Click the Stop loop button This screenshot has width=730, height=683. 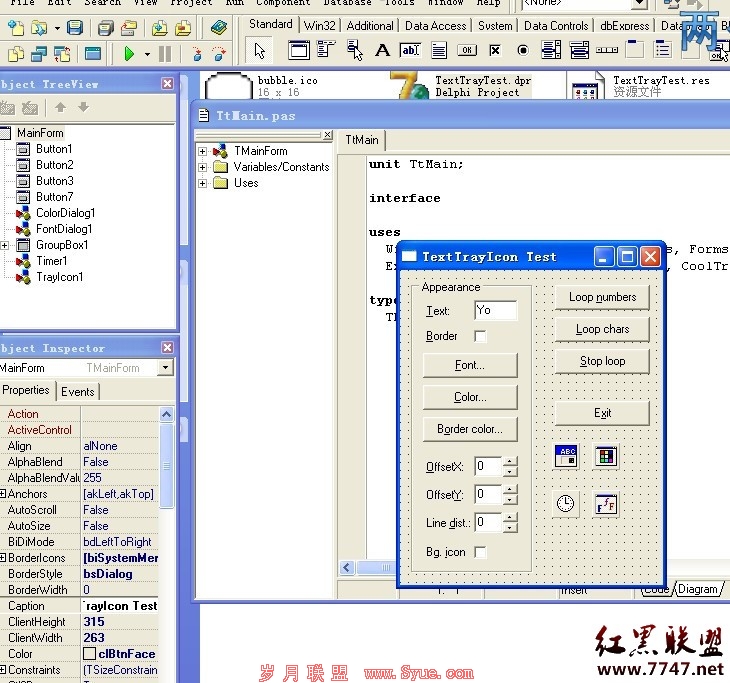(602, 361)
